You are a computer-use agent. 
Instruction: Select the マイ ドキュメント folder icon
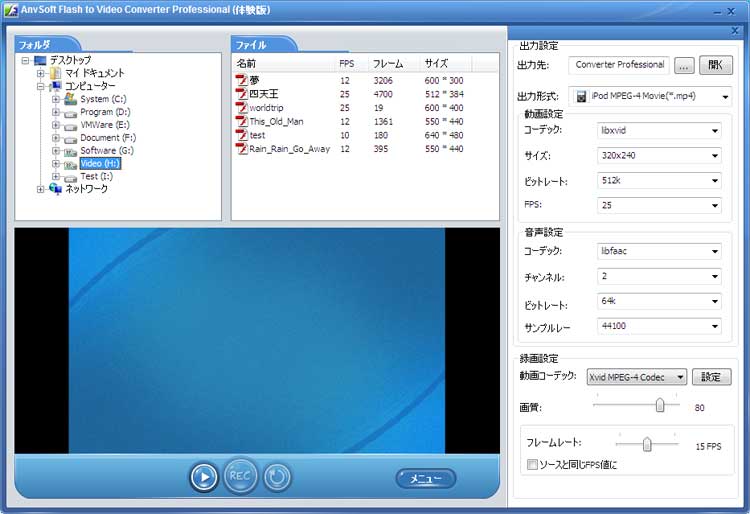[55, 73]
